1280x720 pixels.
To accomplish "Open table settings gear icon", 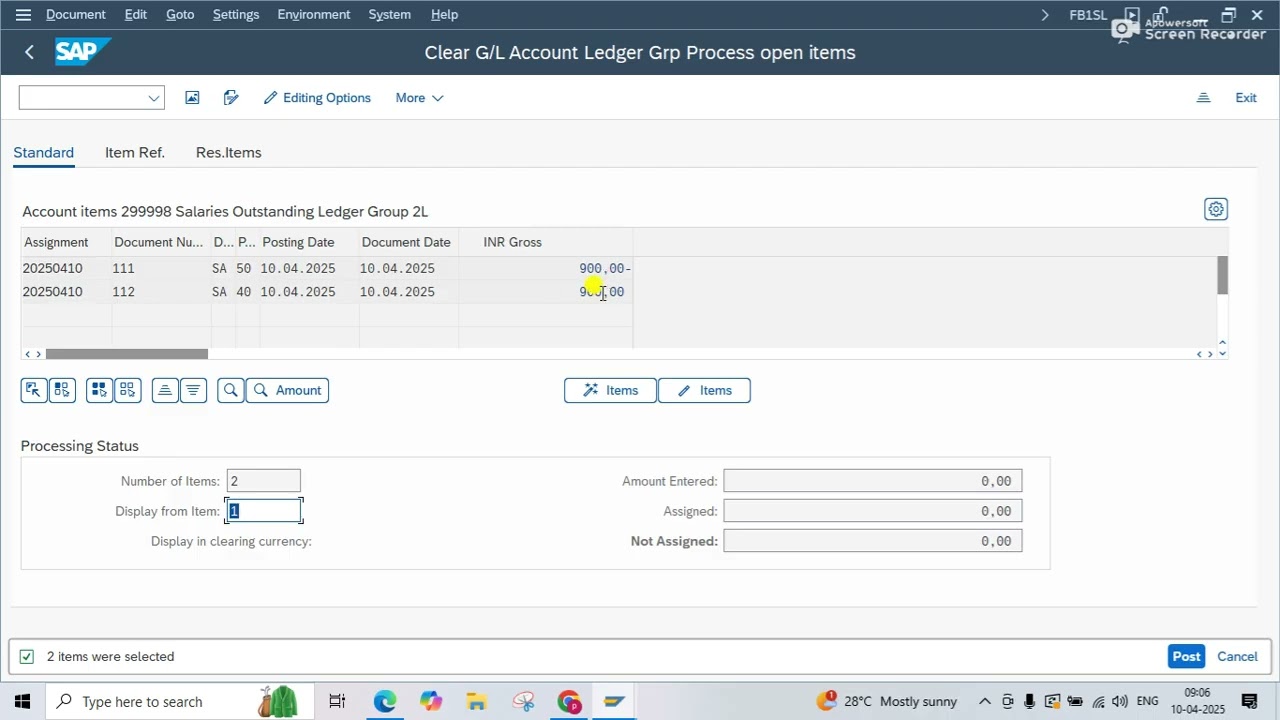I will tap(1216, 209).
